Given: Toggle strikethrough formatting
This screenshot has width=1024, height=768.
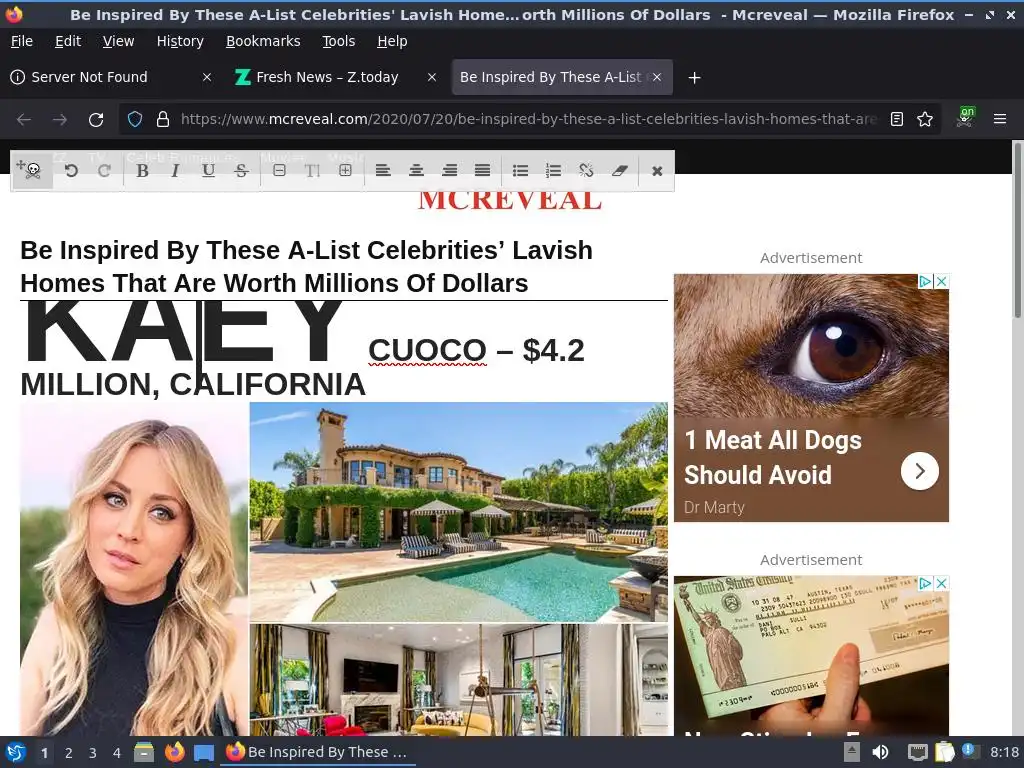Looking at the screenshot, I should point(241,170).
